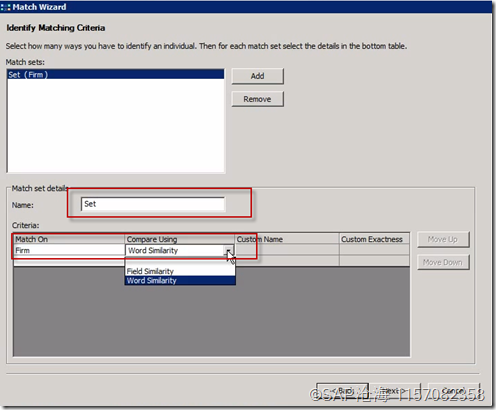Cancel the Match Wizard
This screenshot has width=496, height=410.
453,391
